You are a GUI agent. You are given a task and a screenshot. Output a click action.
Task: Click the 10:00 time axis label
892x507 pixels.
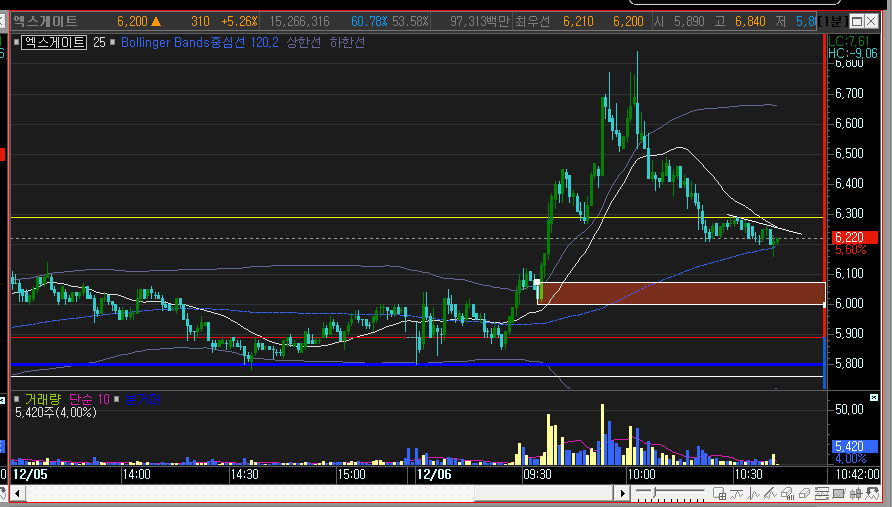[x=641, y=475]
